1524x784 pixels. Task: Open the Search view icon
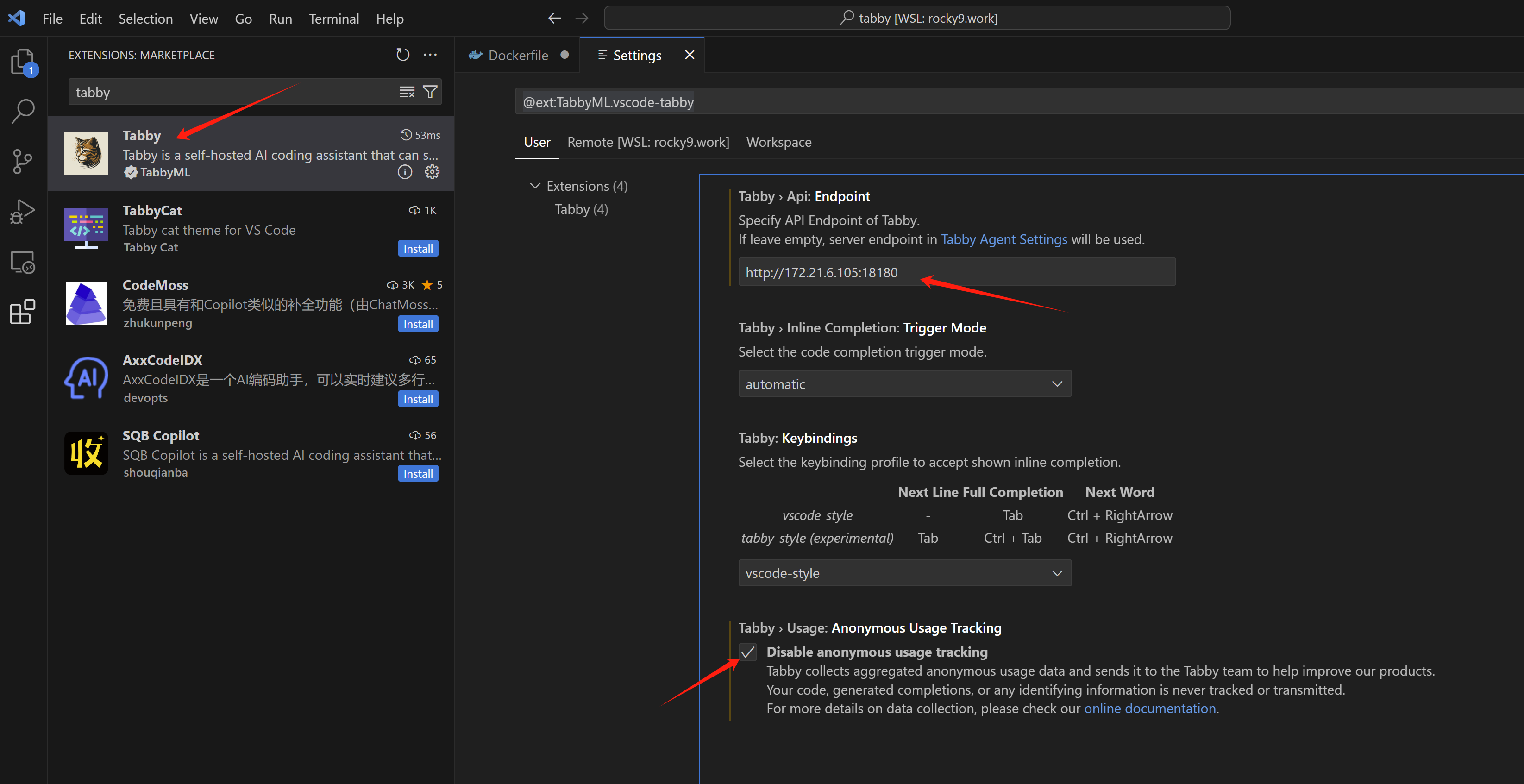[23, 111]
